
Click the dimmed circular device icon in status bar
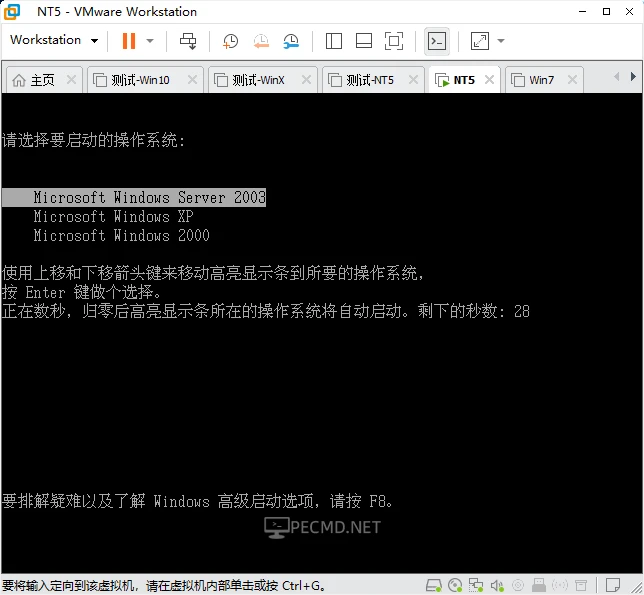pyautogui.click(x=518, y=585)
